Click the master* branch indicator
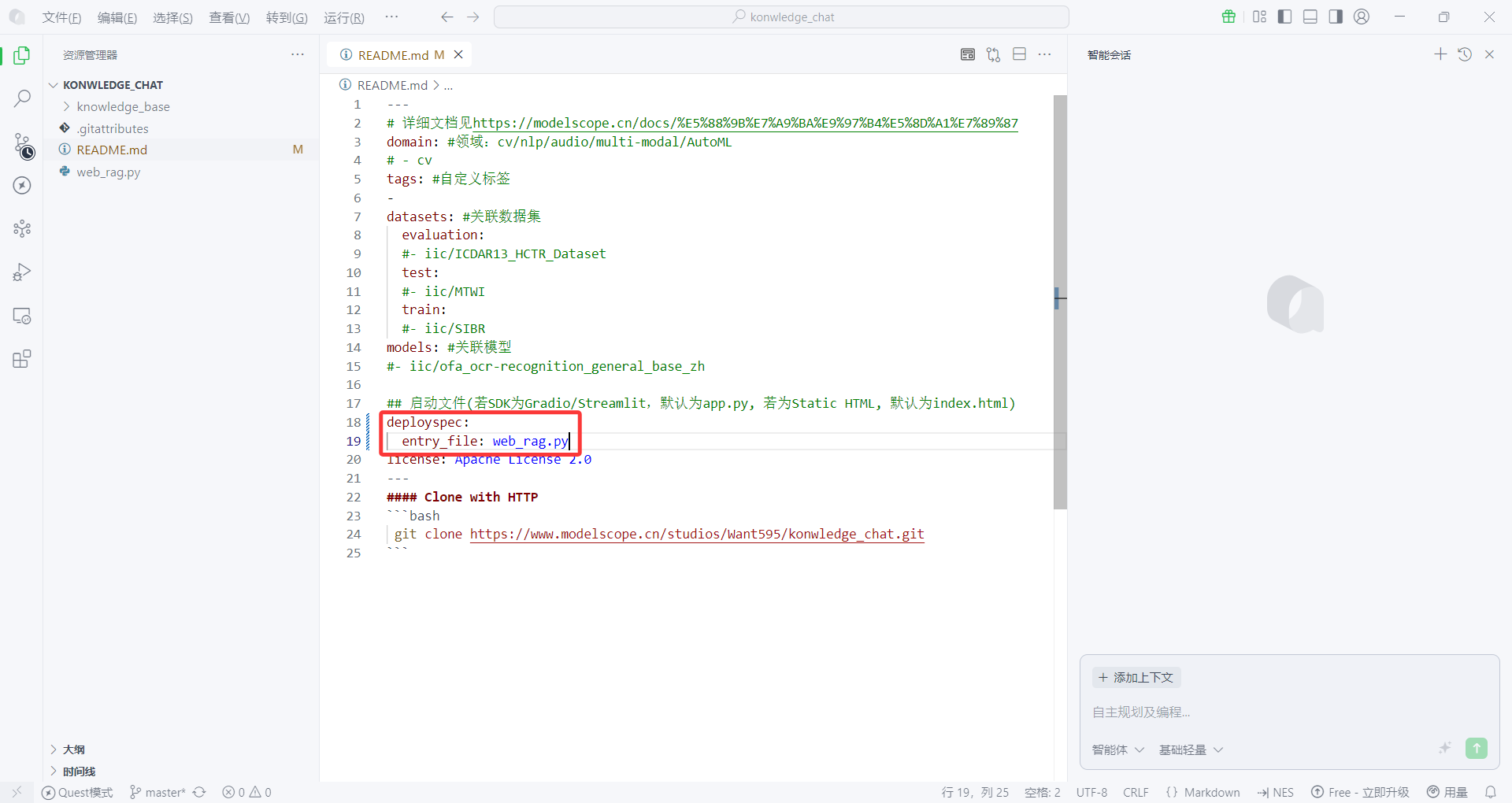The width and height of the screenshot is (1512, 803). 157,792
